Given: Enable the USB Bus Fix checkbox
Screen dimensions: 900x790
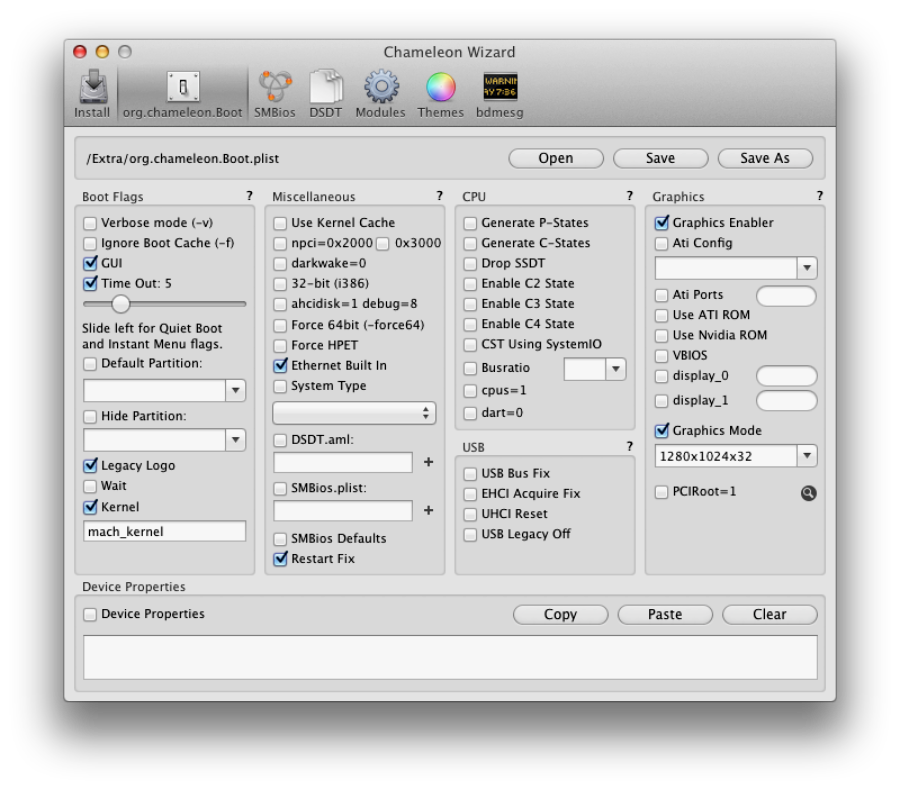Looking at the screenshot, I should click(x=471, y=474).
